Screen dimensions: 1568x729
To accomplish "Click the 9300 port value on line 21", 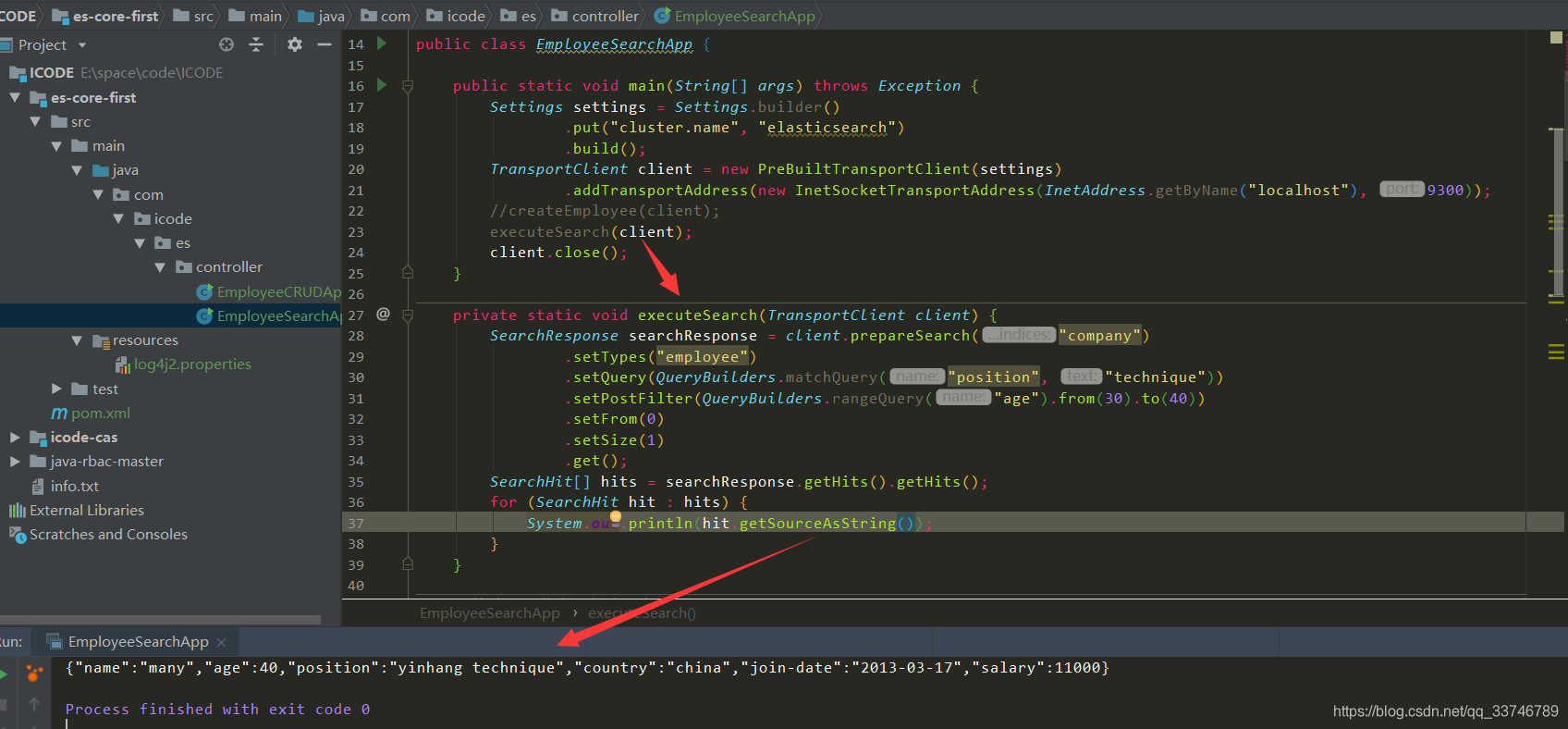I will coord(1445,190).
